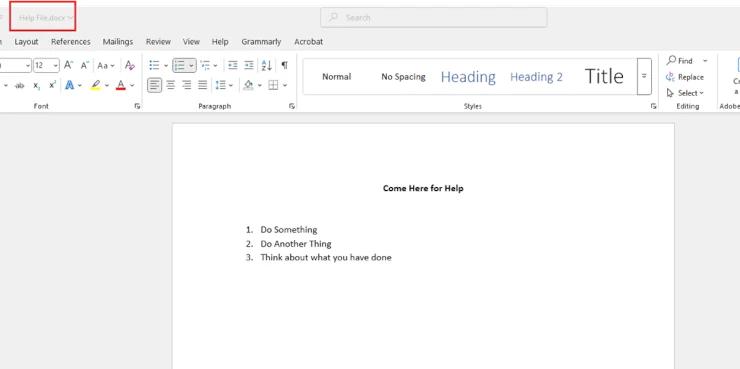Toggle subscript formatting
Viewport: 740px width, 369px height.
pyautogui.click(x=36, y=85)
